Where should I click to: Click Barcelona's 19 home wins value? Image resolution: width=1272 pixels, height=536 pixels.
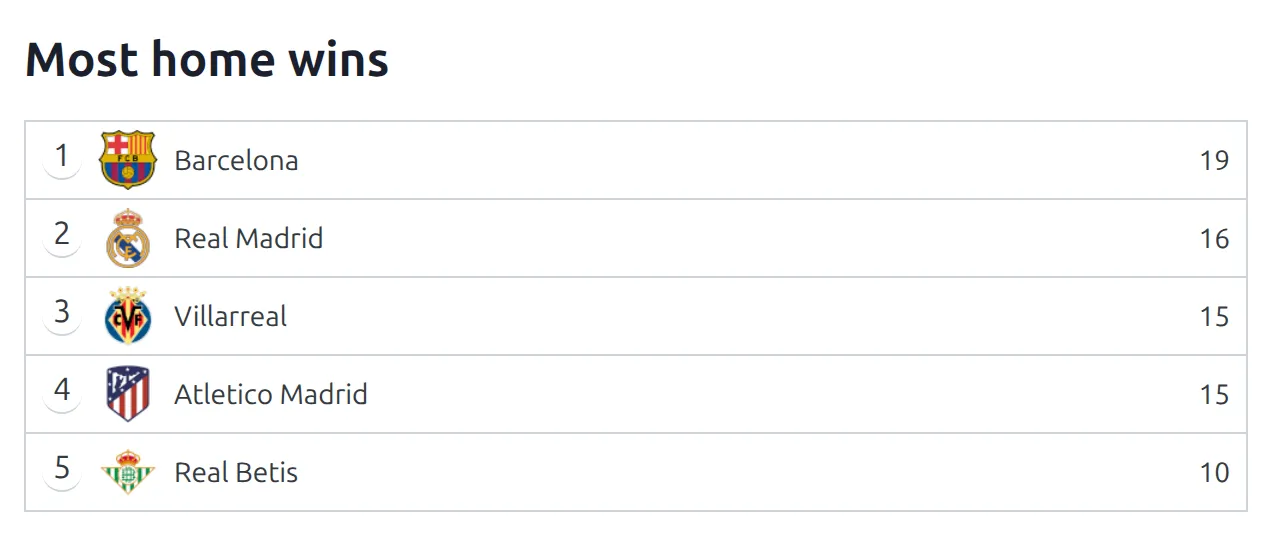click(1214, 161)
